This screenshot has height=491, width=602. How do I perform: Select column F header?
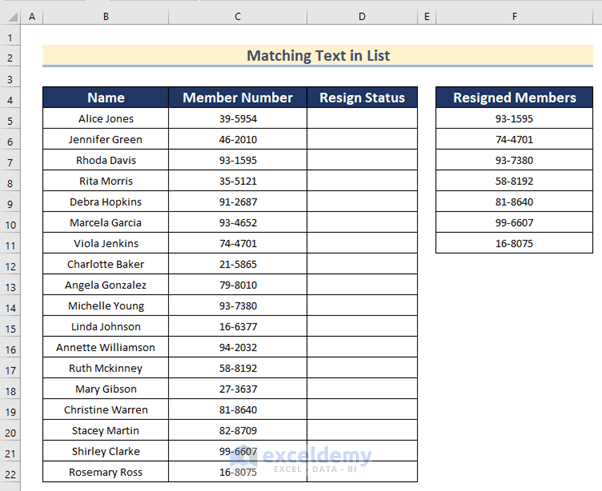[x=514, y=17]
